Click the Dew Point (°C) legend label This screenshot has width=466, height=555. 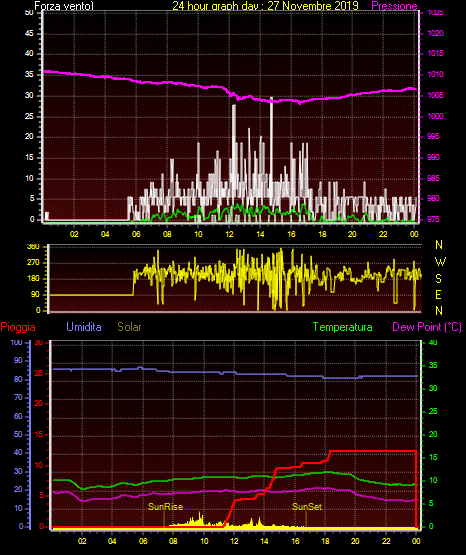[x=427, y=327]
